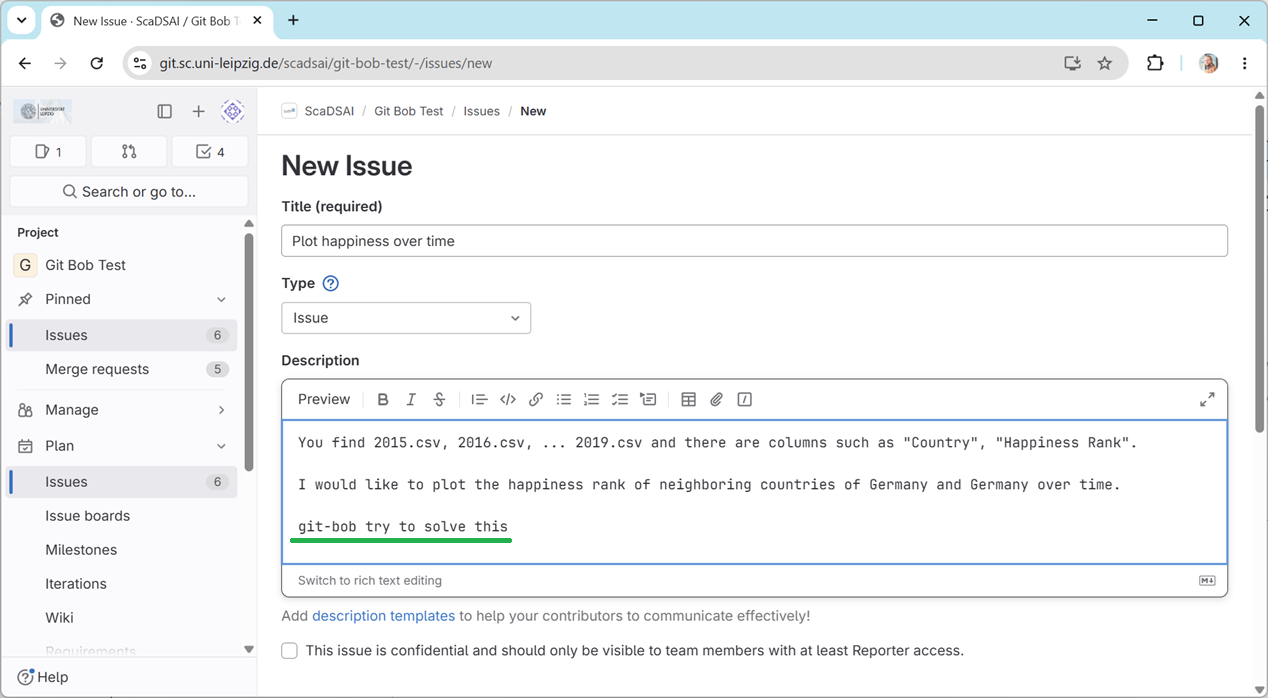Open Chrome extensions puzzle icon
The height and width of the screenshot is (698, 1268).
[x=1155, y=63]
